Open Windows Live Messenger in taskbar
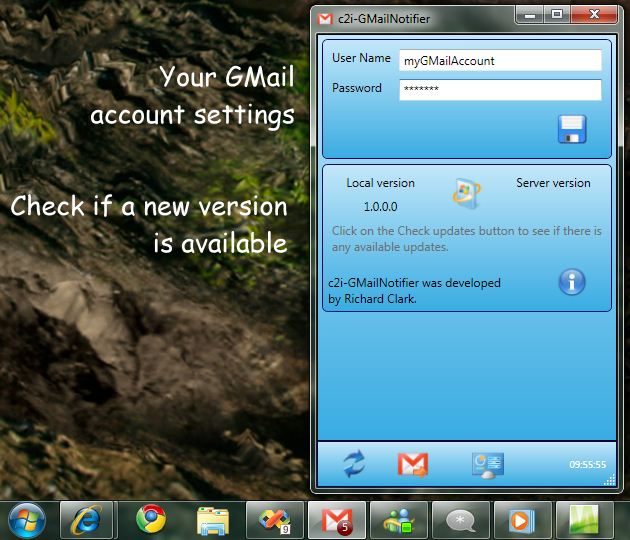630x540 pixels. (x=398, y=519)
